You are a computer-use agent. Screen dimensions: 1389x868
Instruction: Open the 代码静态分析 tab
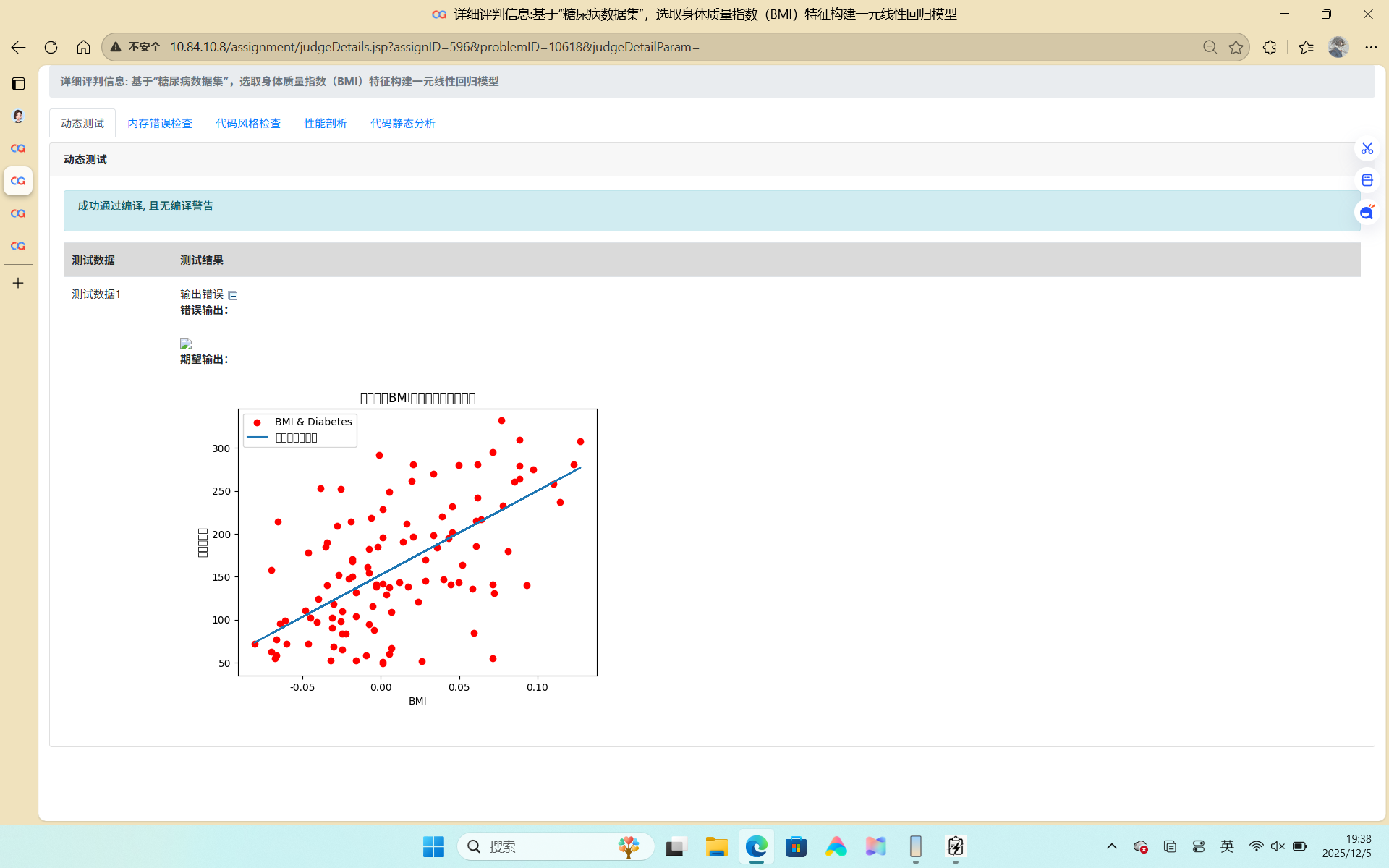[x=403, y=123]
